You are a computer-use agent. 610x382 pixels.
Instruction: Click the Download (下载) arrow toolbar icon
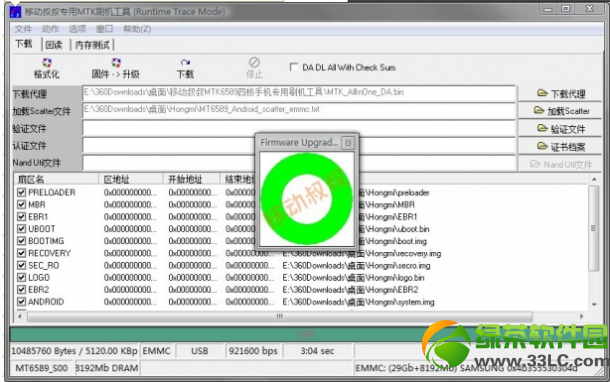(185, 63)
